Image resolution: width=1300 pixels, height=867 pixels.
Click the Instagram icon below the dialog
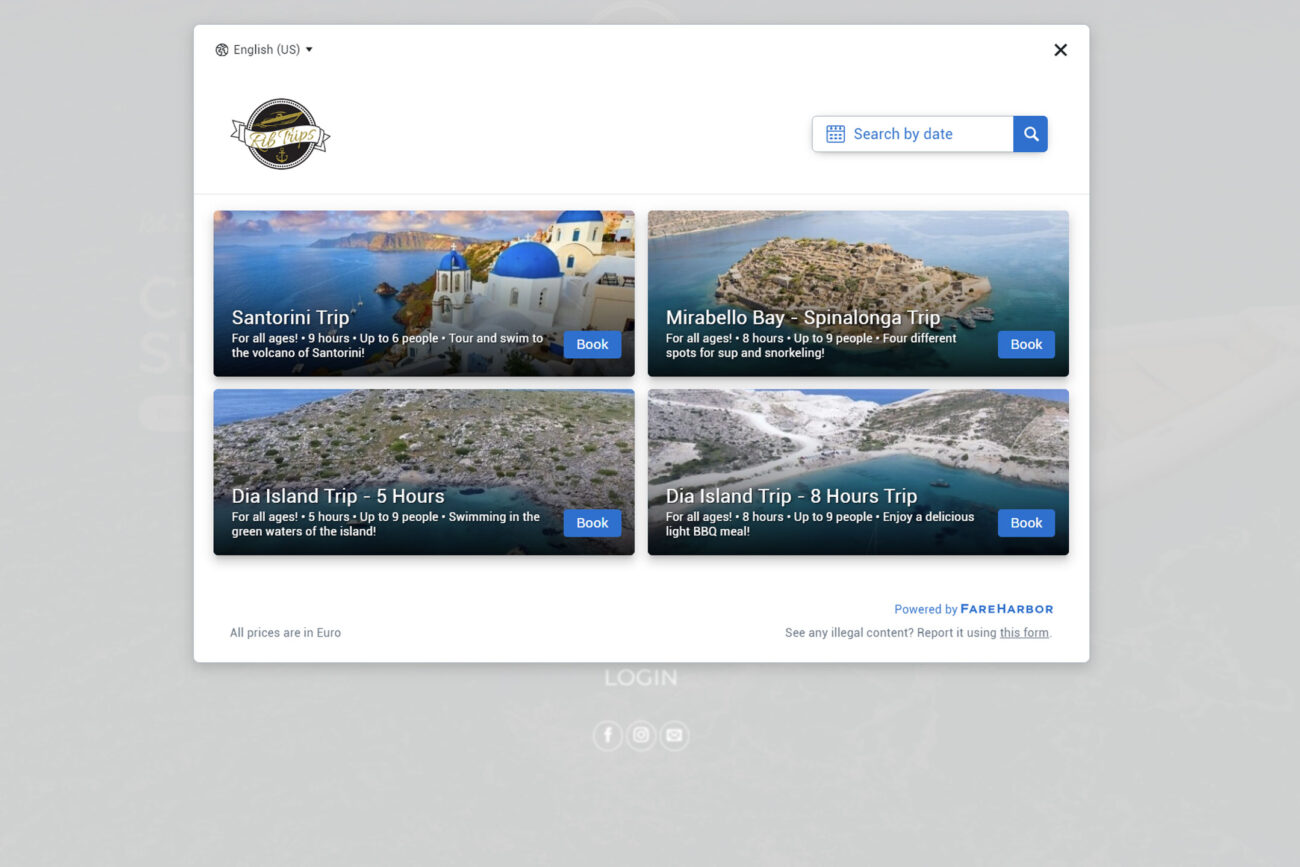(x=641, y=736)
